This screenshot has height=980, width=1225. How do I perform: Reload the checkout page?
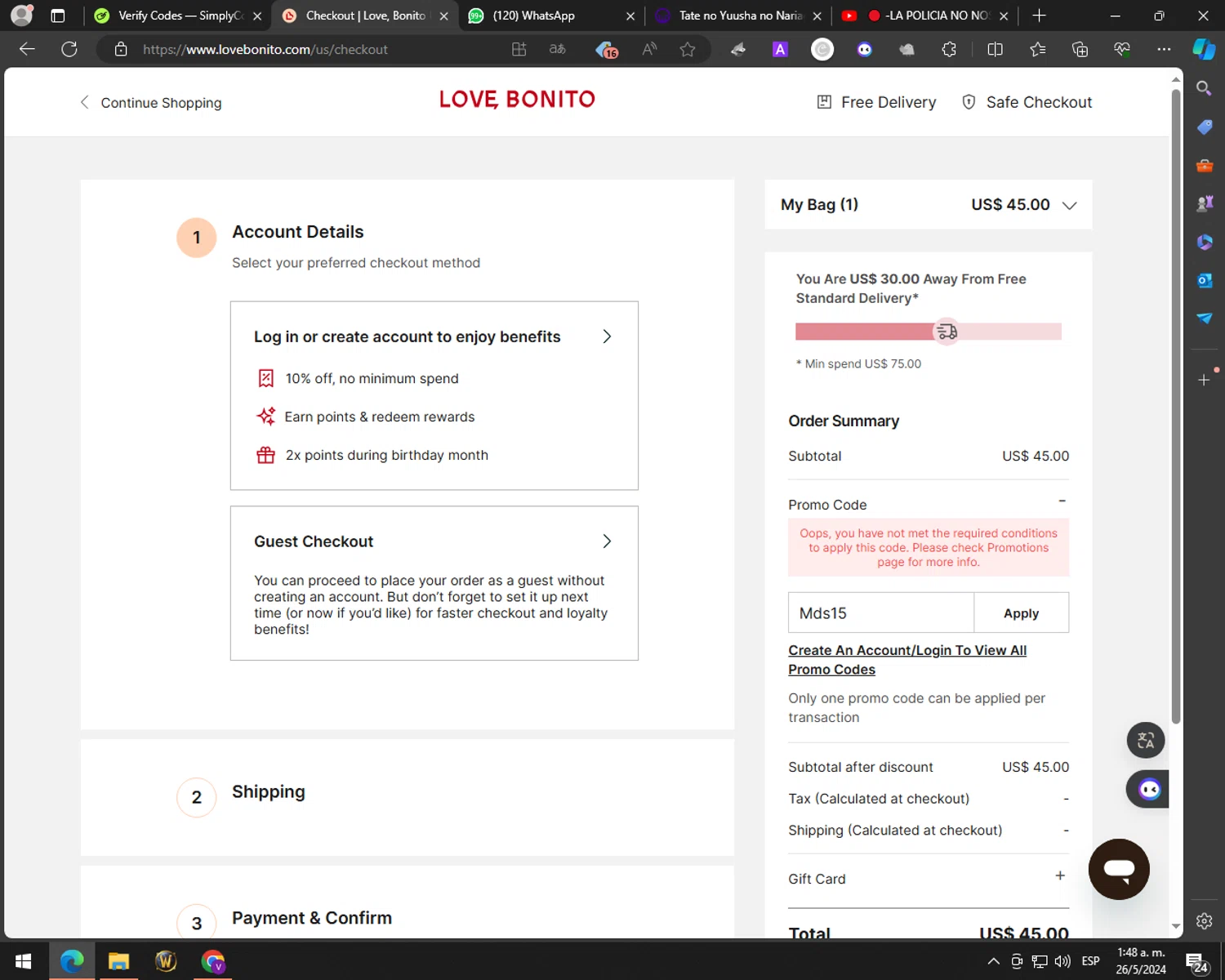69,49
